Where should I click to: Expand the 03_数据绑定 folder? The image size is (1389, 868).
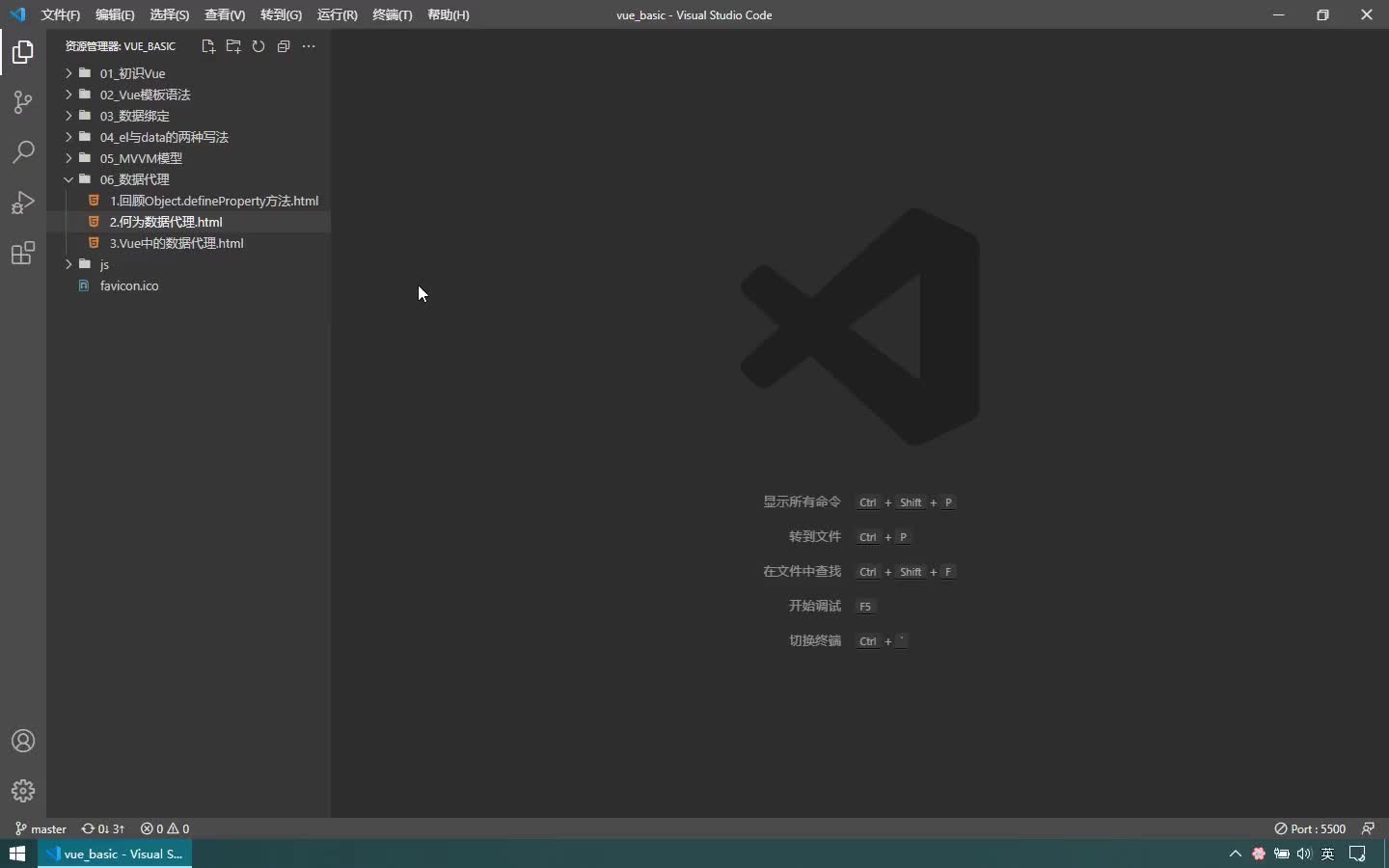click(188, 116)
